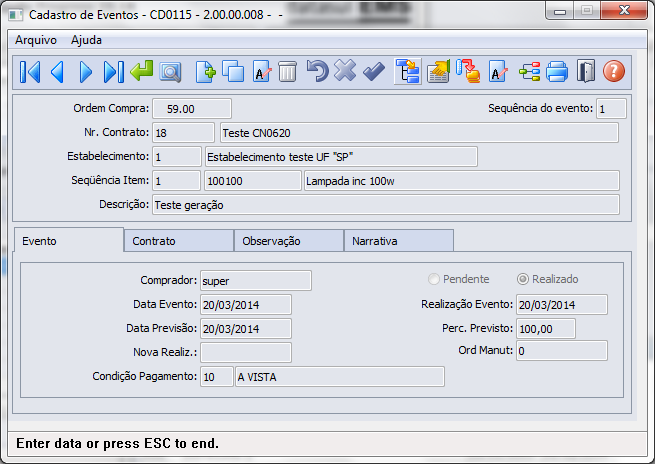Click the Nr. Contrato number field

point(183,133)
